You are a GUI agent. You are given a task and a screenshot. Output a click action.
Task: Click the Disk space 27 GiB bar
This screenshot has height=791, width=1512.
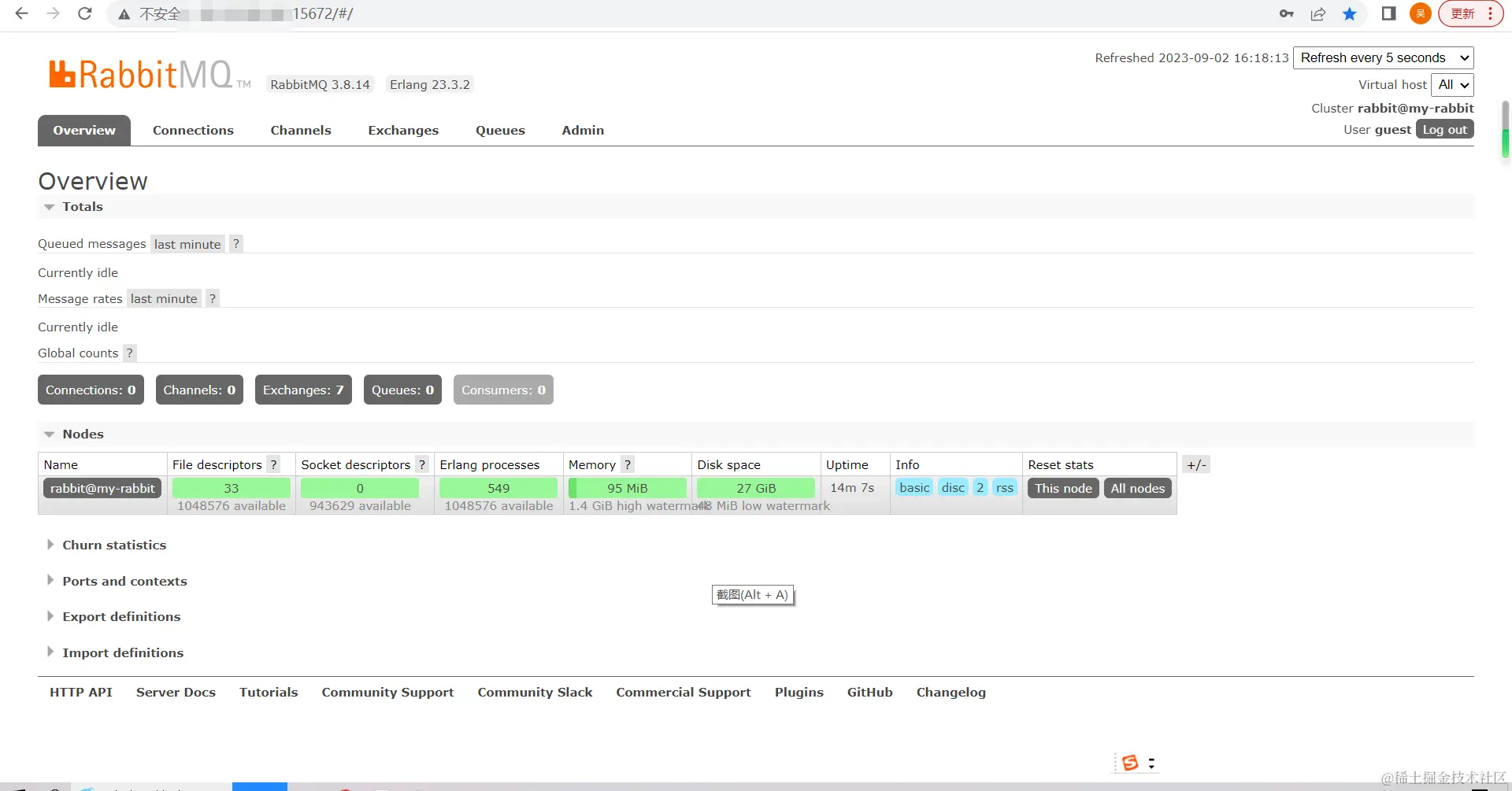click(x=756, y=488)
